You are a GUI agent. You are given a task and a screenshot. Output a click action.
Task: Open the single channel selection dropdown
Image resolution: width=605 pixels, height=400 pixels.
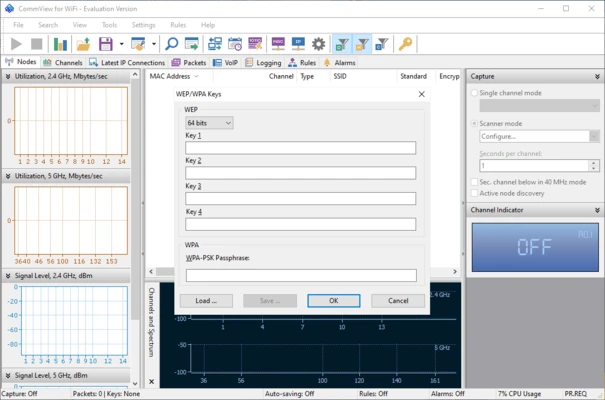point(539,106)
